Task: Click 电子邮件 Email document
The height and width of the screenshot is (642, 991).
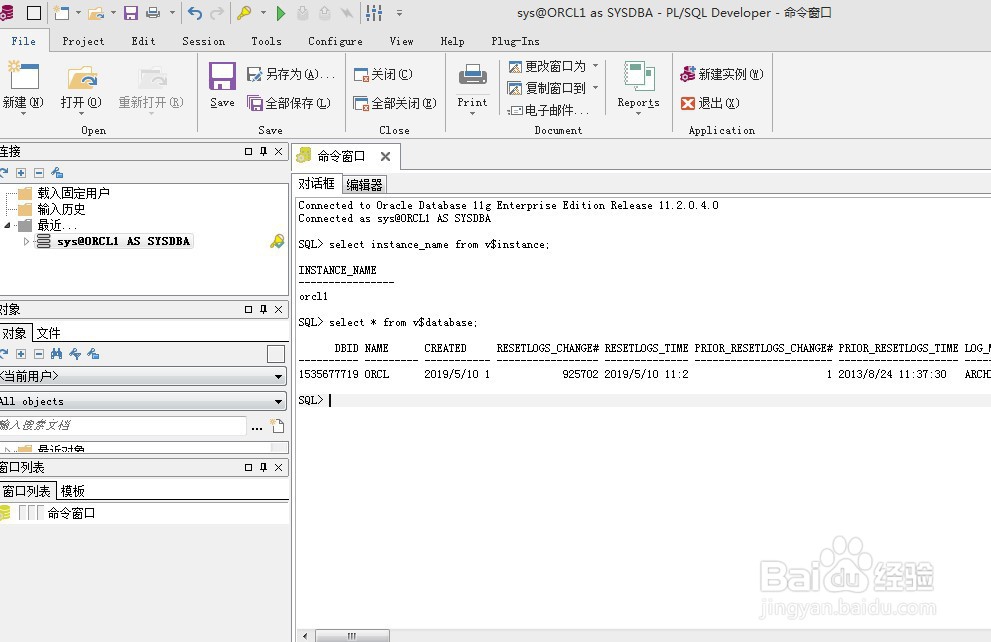Action: pyautogui.click(x=549, y=111)
